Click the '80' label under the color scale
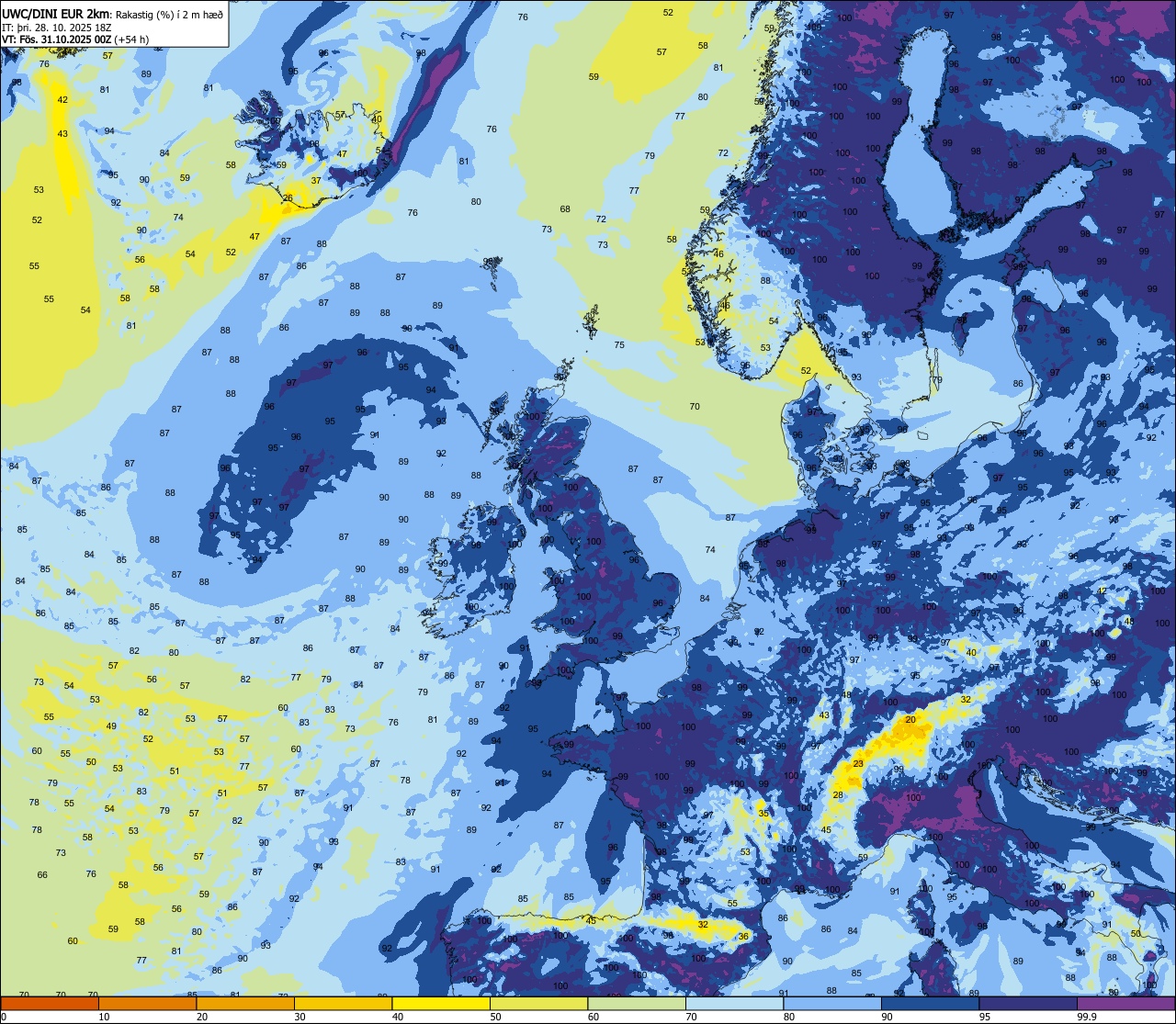Screen dimensions: 1176x1024 click(789, 1017)
